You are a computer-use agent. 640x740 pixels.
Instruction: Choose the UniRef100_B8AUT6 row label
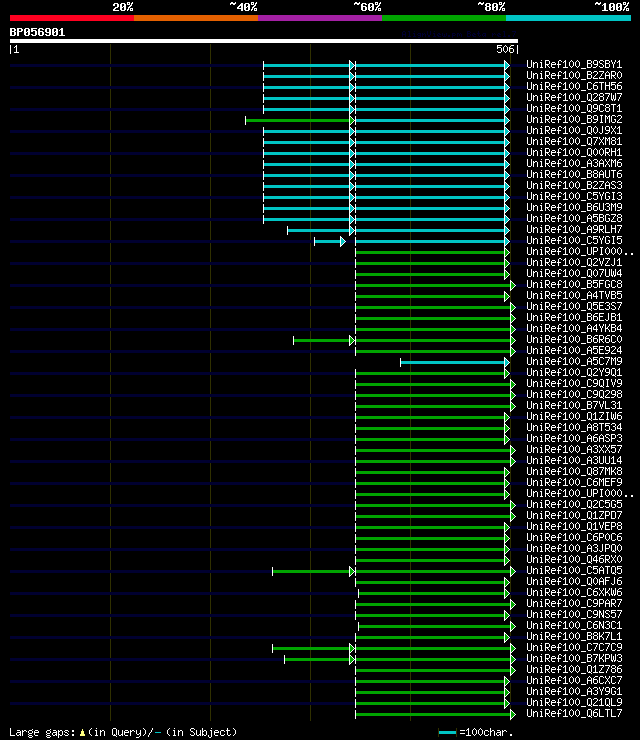tap(574, 175)
